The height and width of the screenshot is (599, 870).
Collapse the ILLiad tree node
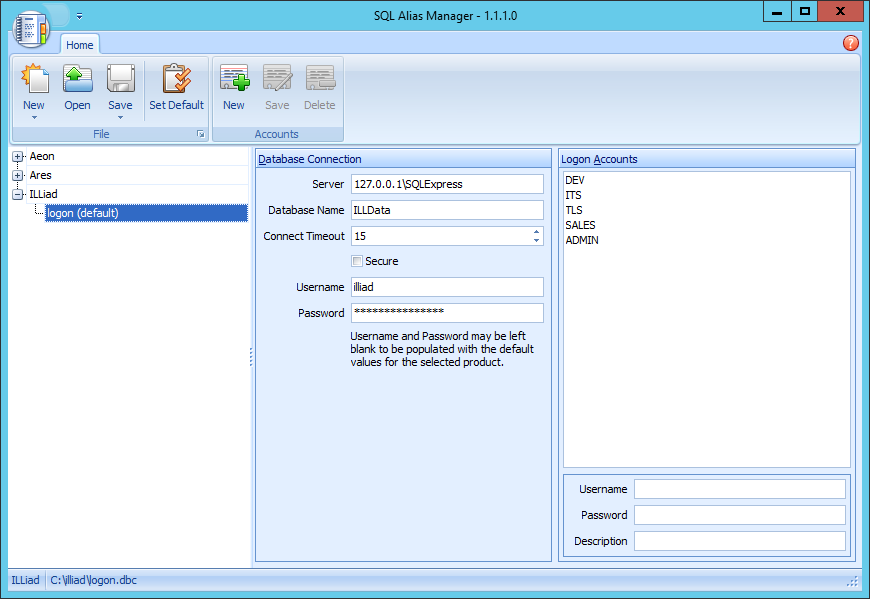click(x=18, y=194)
